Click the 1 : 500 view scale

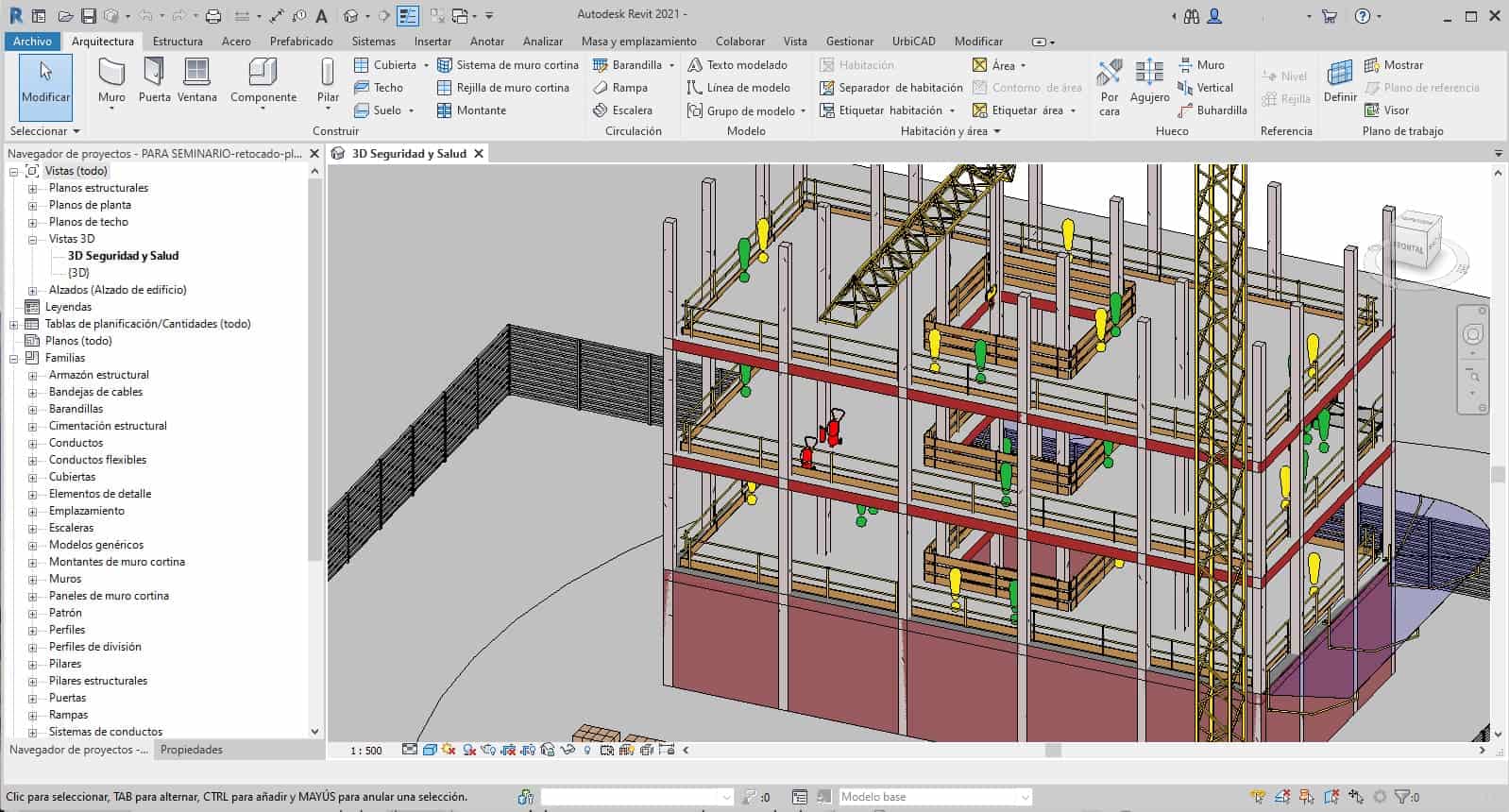(x=366, y=751)
